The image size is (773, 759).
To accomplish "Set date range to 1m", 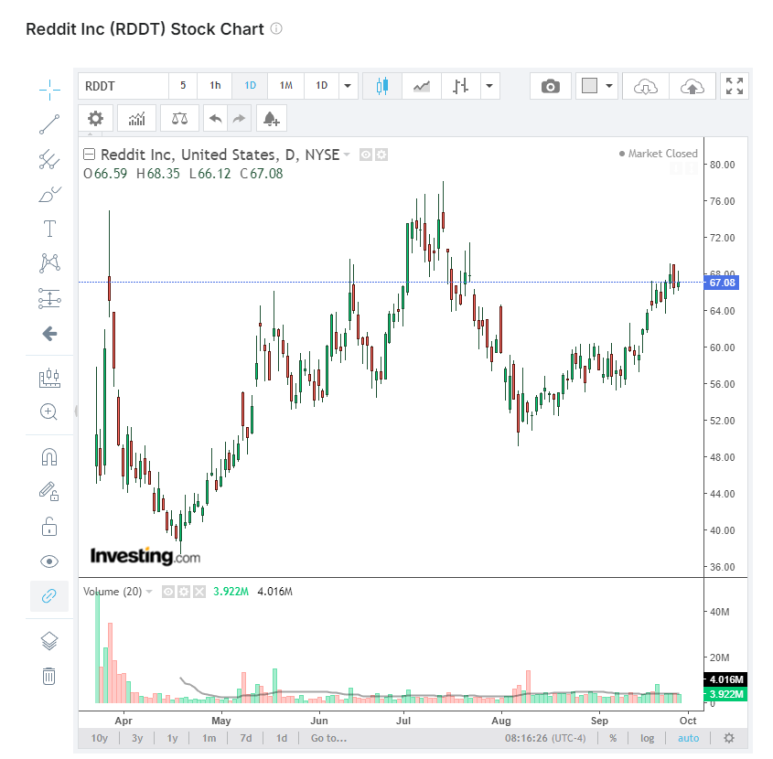I will click(x=209, y=738).
